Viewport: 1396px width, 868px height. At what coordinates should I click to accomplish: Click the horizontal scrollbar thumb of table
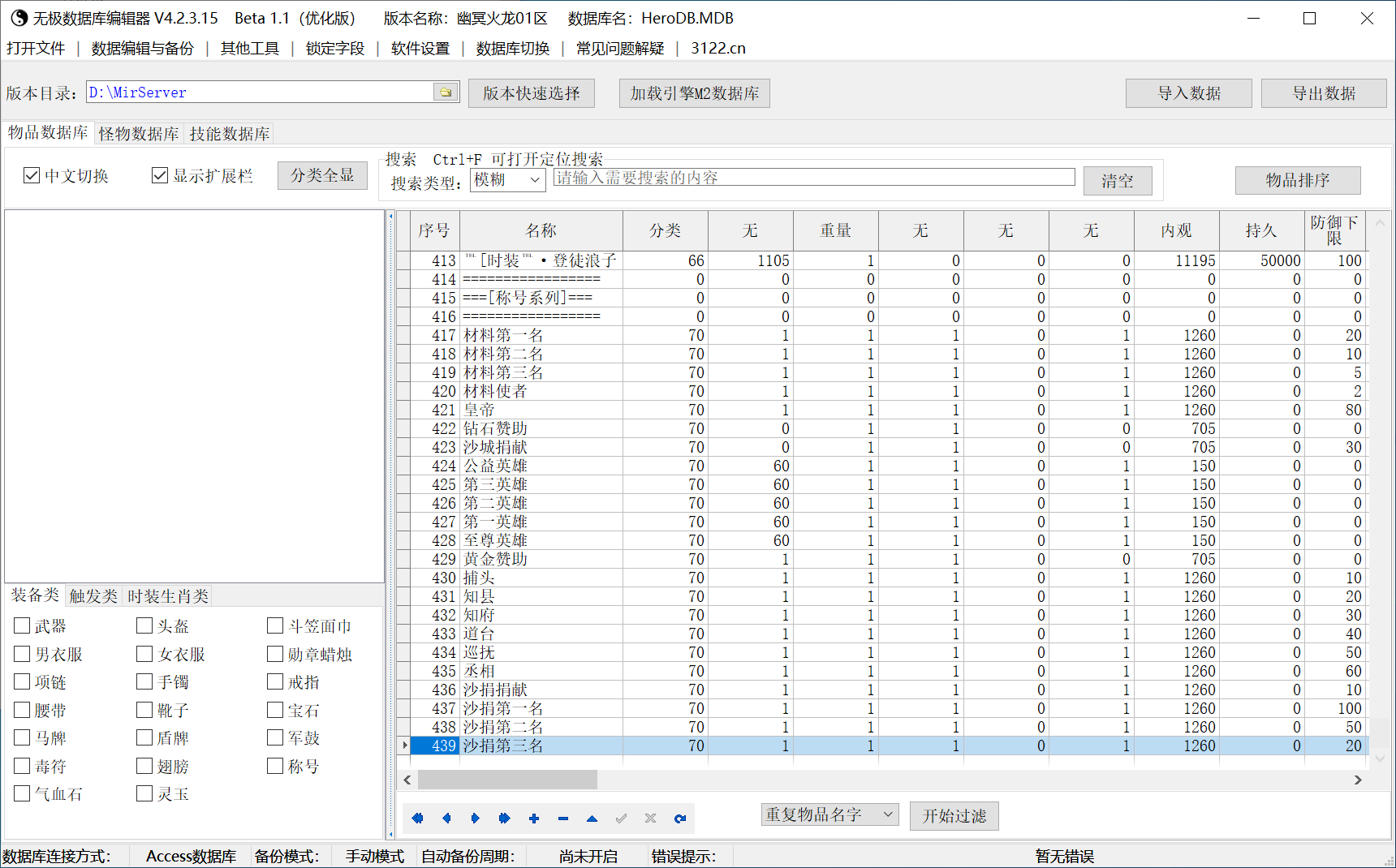[507, 780]
